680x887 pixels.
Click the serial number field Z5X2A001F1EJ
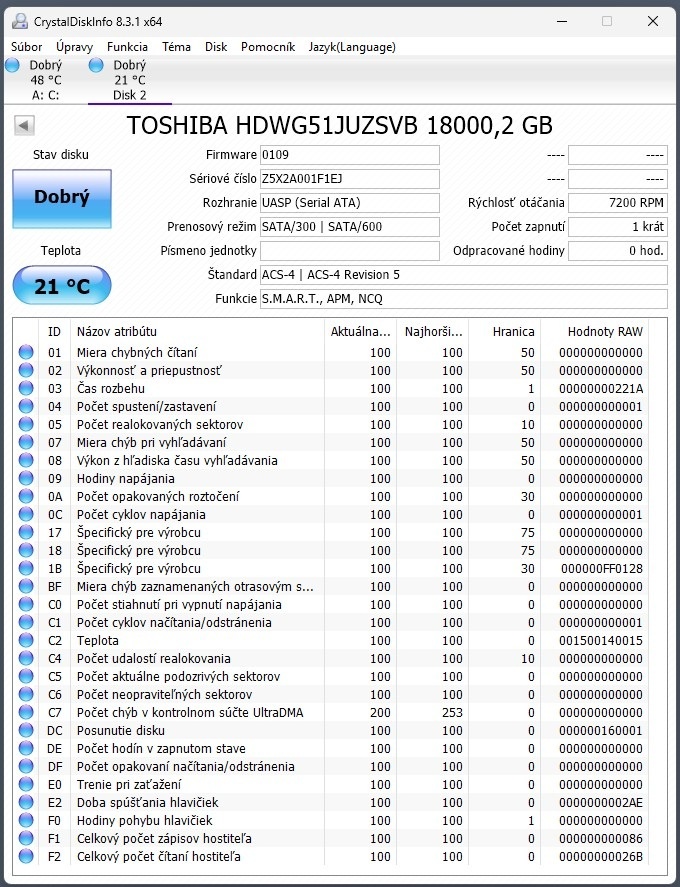point(350,179)
